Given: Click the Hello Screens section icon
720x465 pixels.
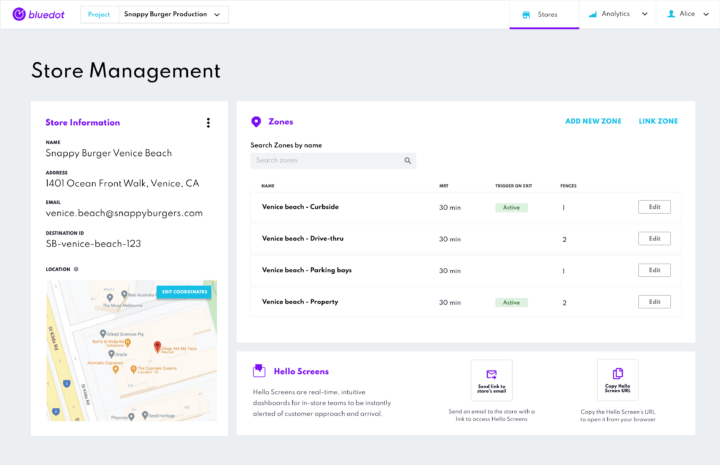Looking at the screenshot, I should pos(259,370).
